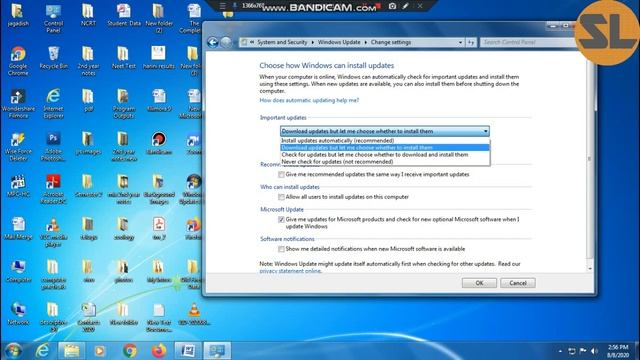This screenshot has height=360, width=640.
Task: Choose Download updates but let me choose option
Action: click(385, 148)
